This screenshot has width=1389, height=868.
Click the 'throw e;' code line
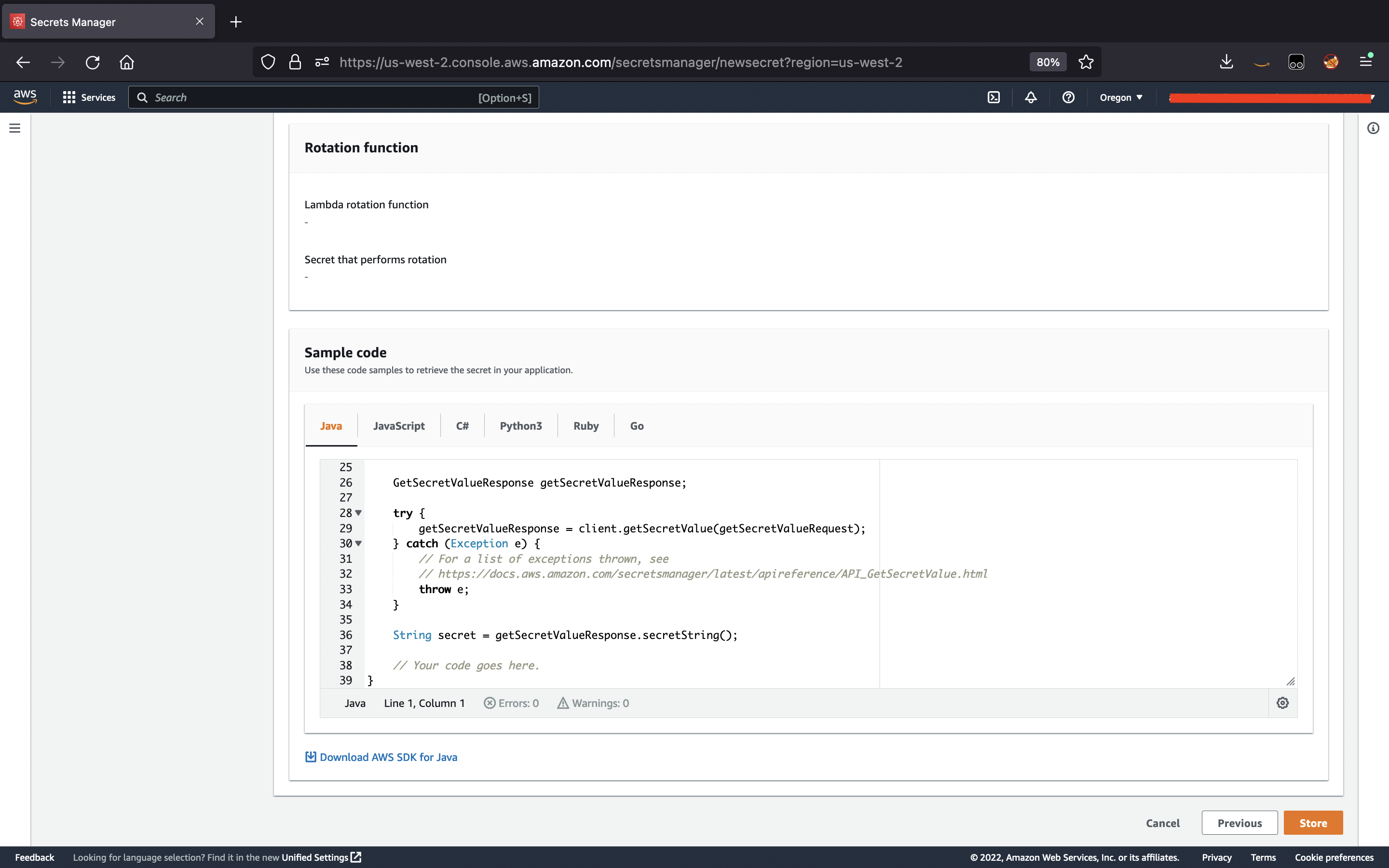click(444, 589)
